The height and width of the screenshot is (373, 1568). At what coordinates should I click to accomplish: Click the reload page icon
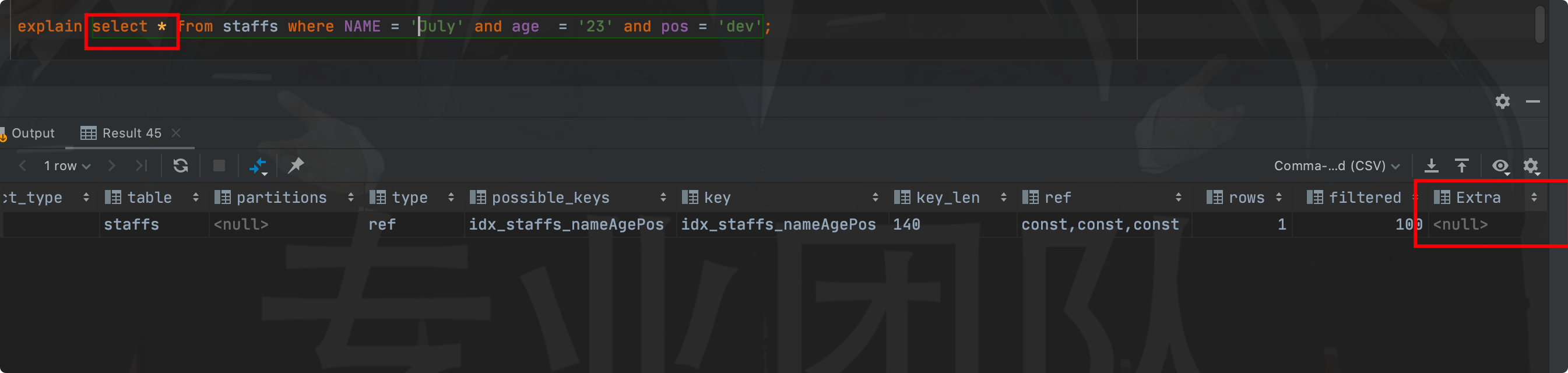pos(180,166)
